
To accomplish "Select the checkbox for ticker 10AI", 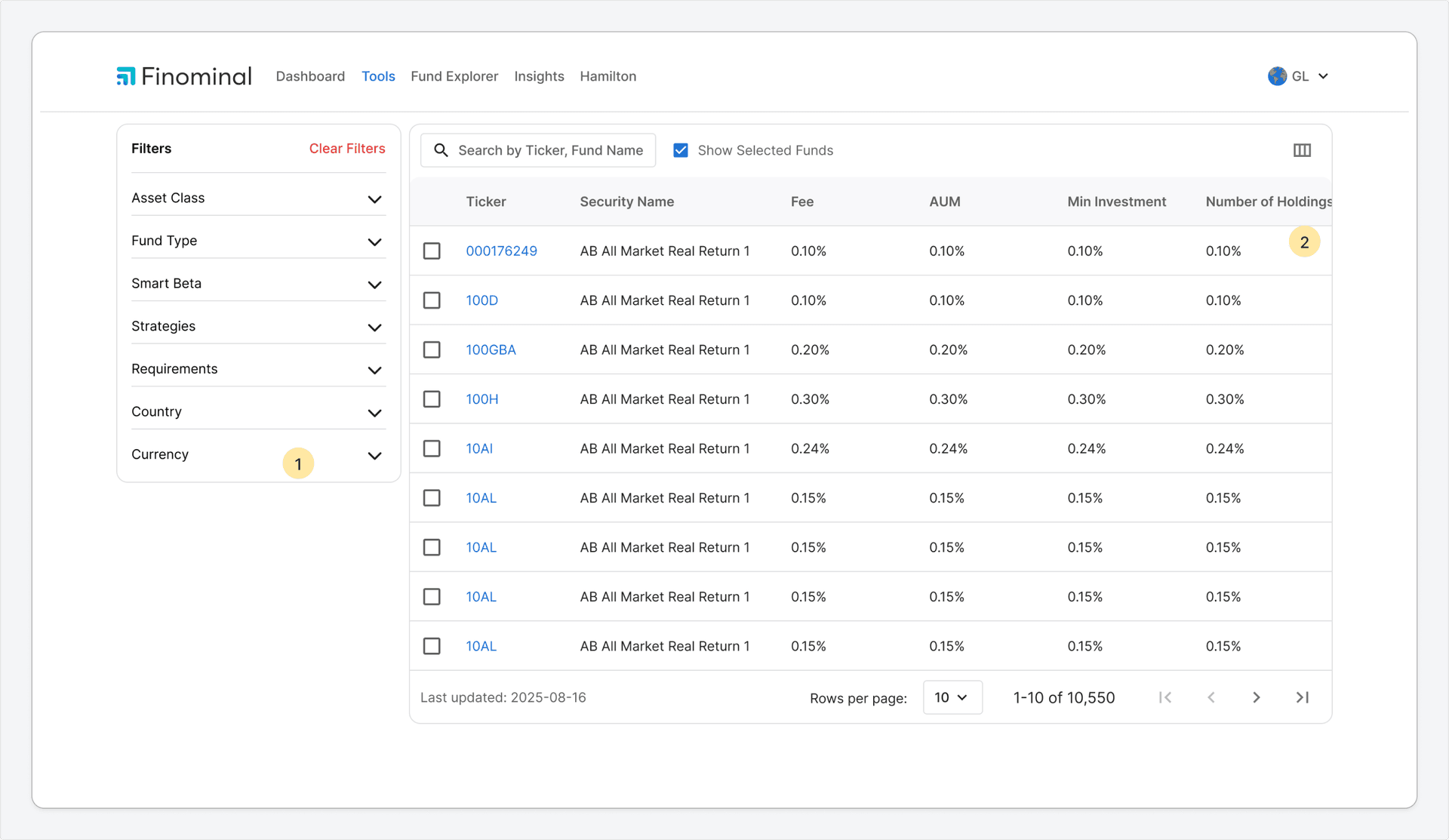I will pyautogui.click(x=432, y=448).
